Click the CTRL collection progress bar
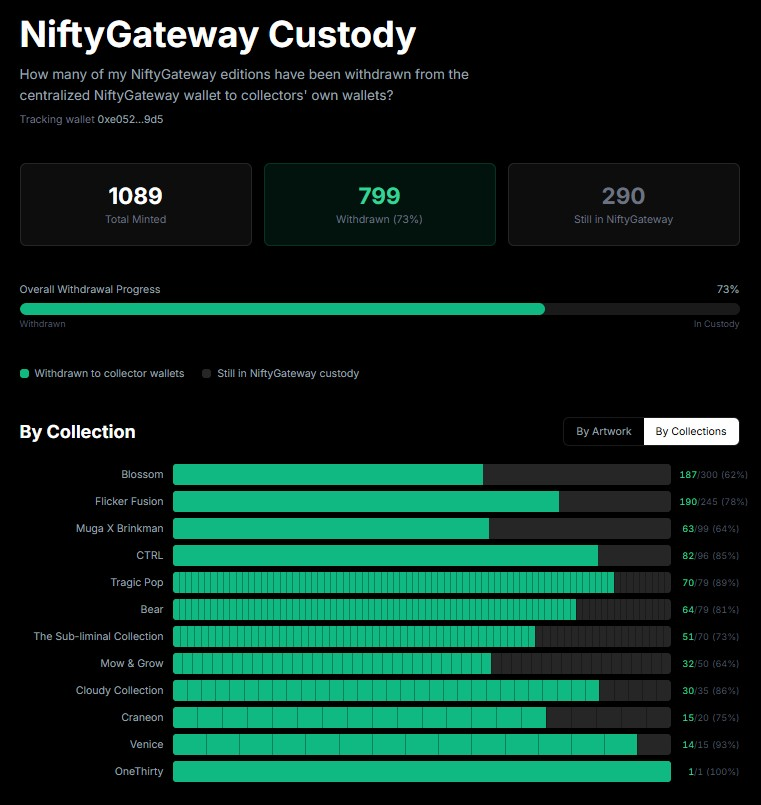Viewport: 761px width, 805px height. tap(422, 555)
